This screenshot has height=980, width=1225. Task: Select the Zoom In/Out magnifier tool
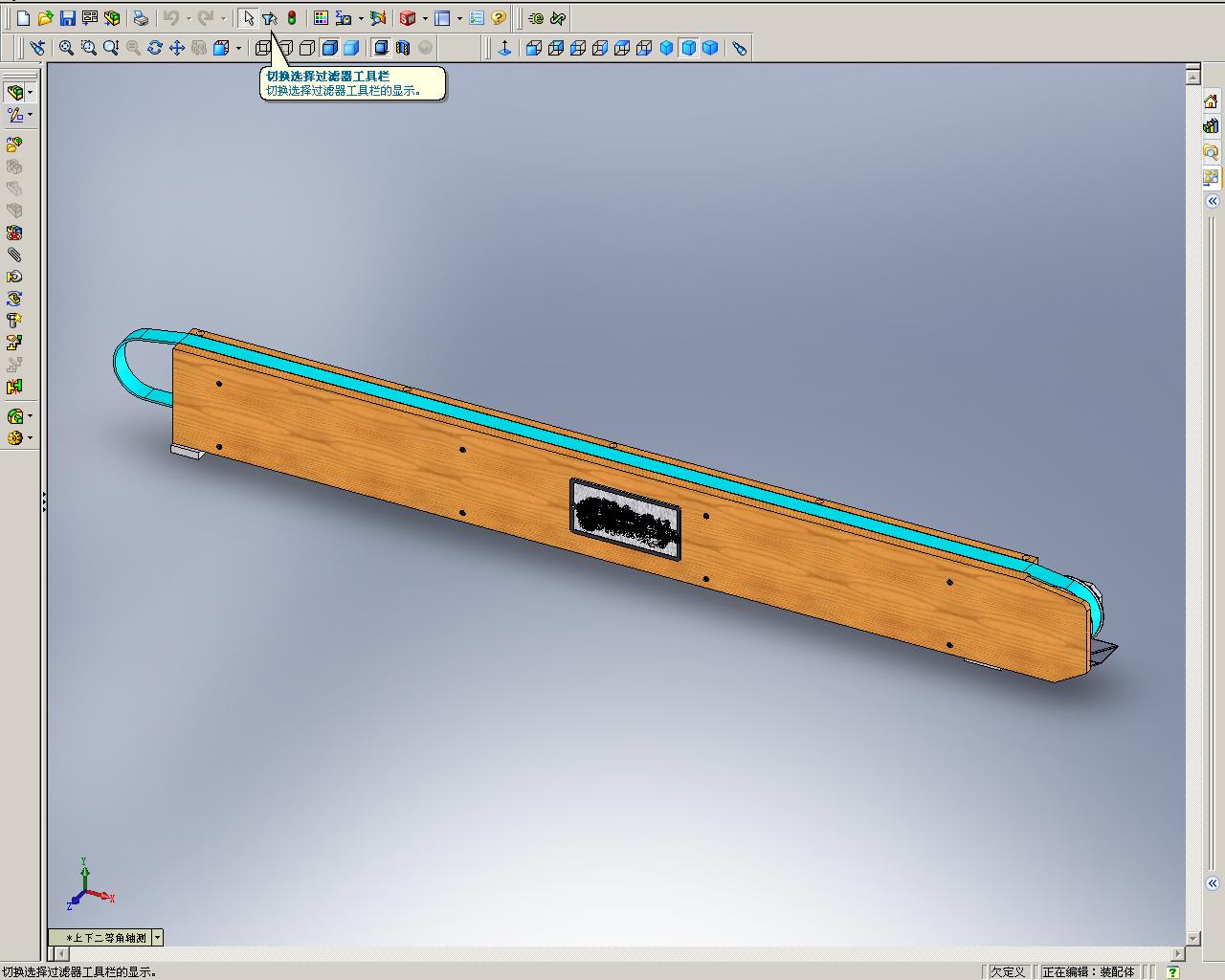coord(111,48)
